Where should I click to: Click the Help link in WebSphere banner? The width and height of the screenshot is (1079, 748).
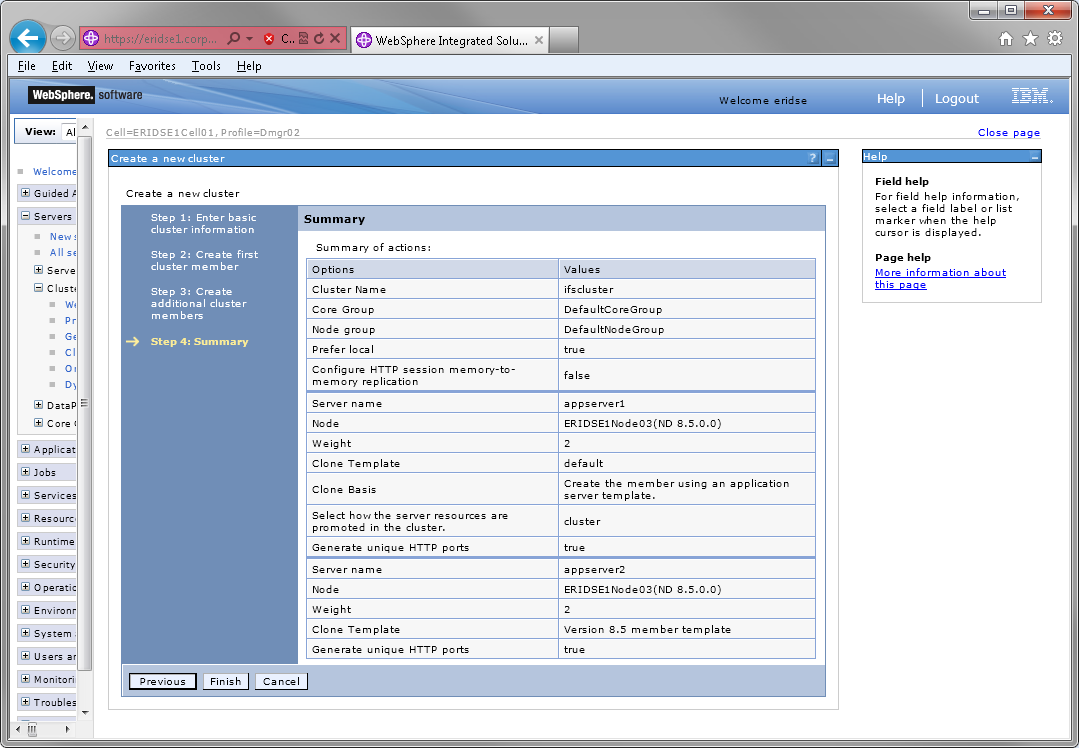pyautogui.click(x=890, y=98)
